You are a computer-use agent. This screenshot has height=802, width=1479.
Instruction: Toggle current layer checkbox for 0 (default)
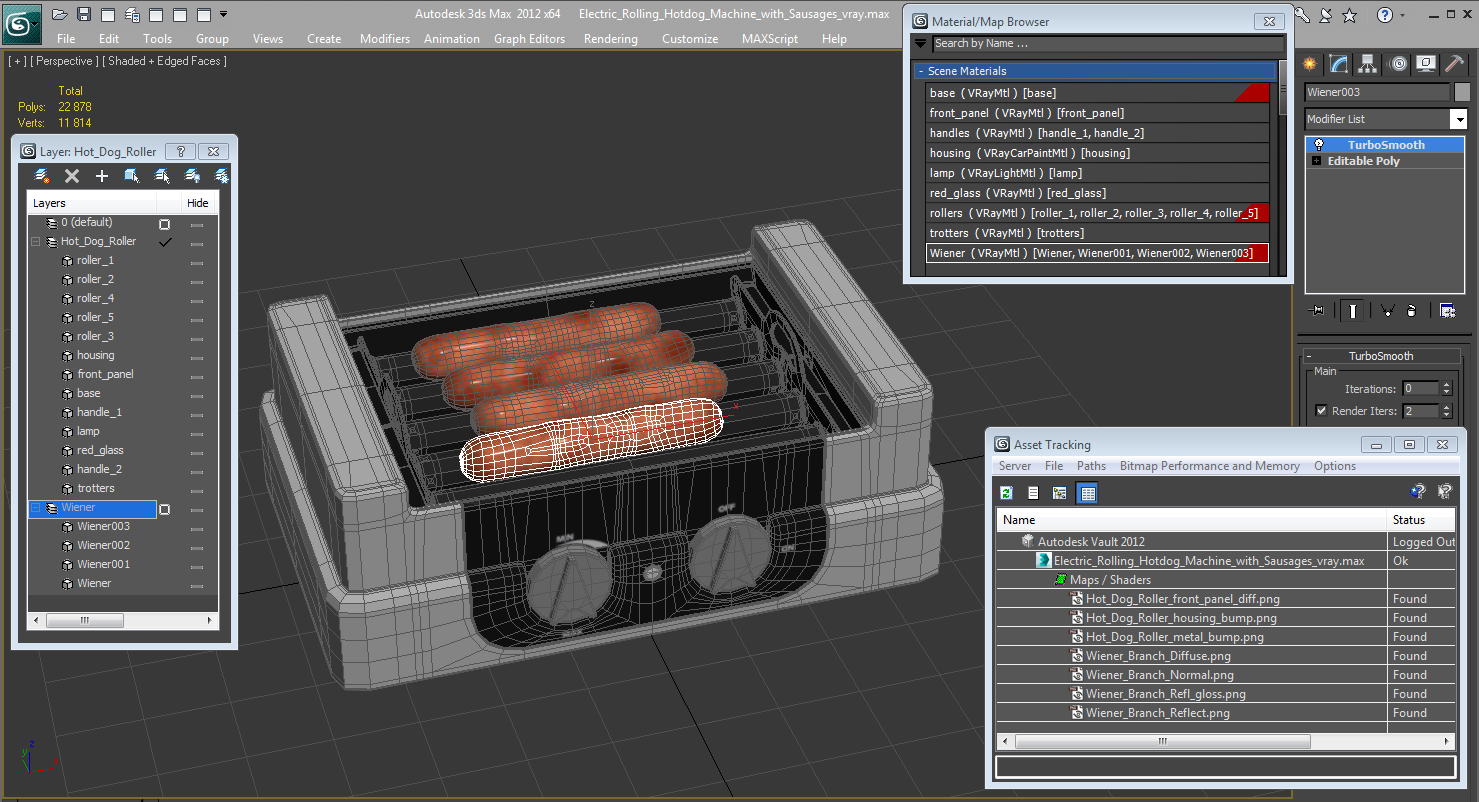pos(165,224)
